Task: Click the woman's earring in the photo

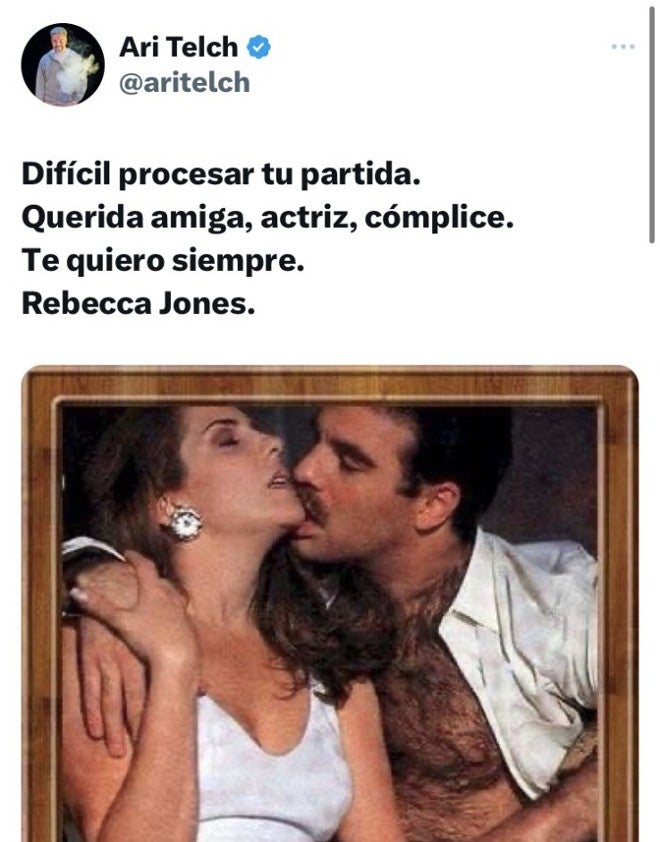Action: click(x=185, y=522)
